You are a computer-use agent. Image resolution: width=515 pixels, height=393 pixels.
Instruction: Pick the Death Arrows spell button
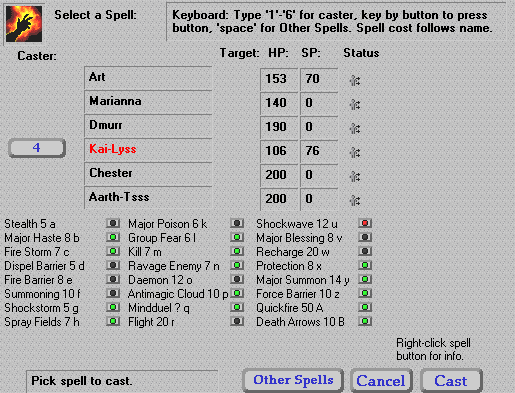pos(365,321)
